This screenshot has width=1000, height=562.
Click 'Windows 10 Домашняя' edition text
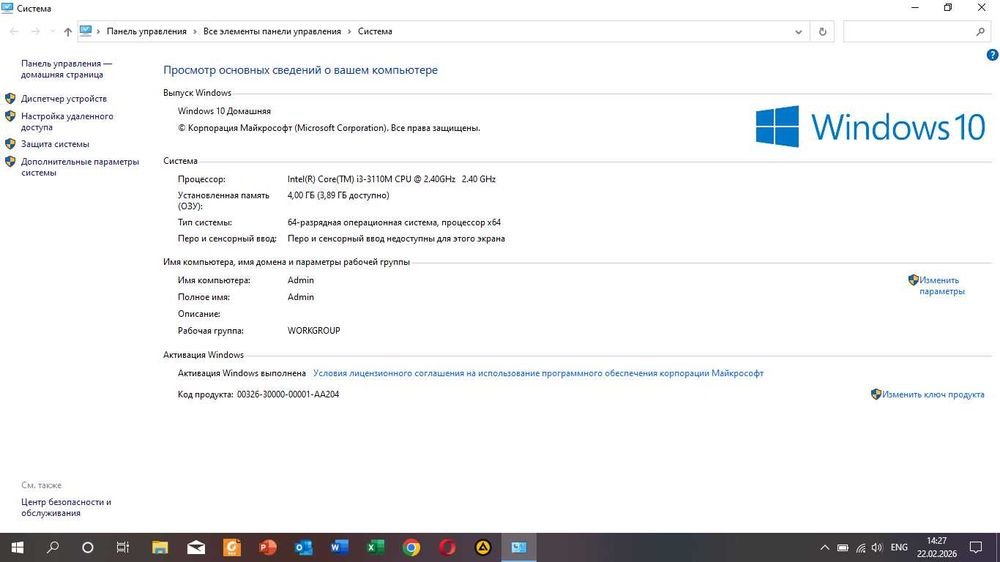[x=224, y=111]
